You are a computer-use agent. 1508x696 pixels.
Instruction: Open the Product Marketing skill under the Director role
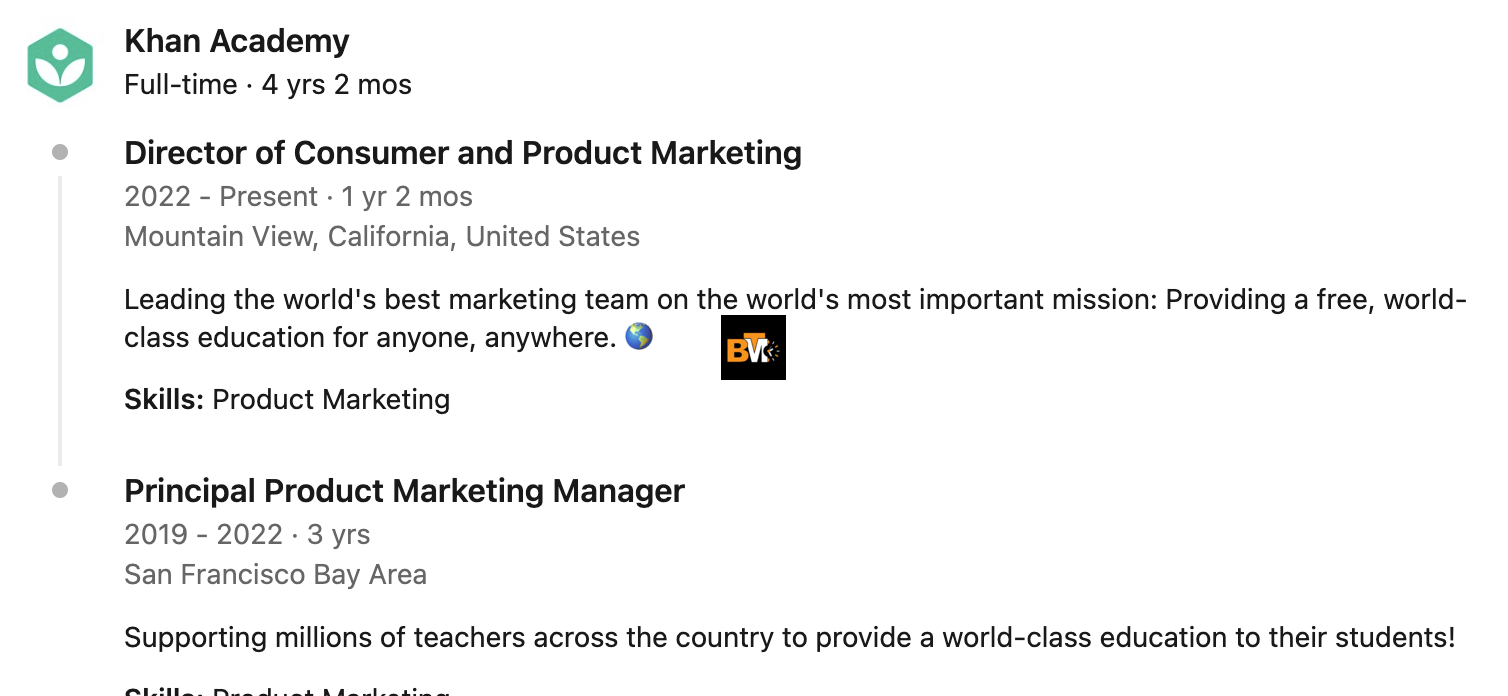(331, 399)
